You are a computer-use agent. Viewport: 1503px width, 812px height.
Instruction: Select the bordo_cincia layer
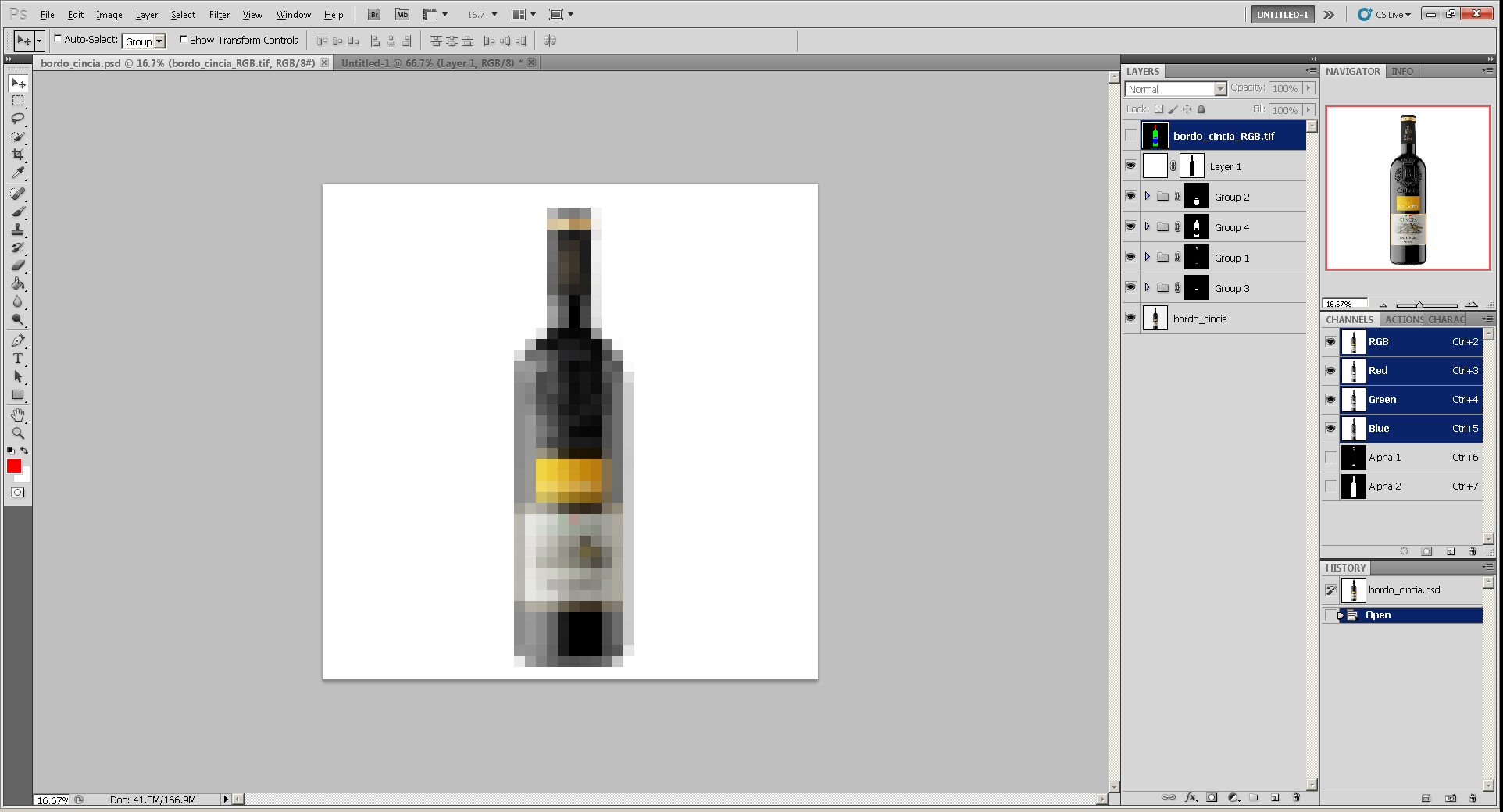tap(1200, 319)
